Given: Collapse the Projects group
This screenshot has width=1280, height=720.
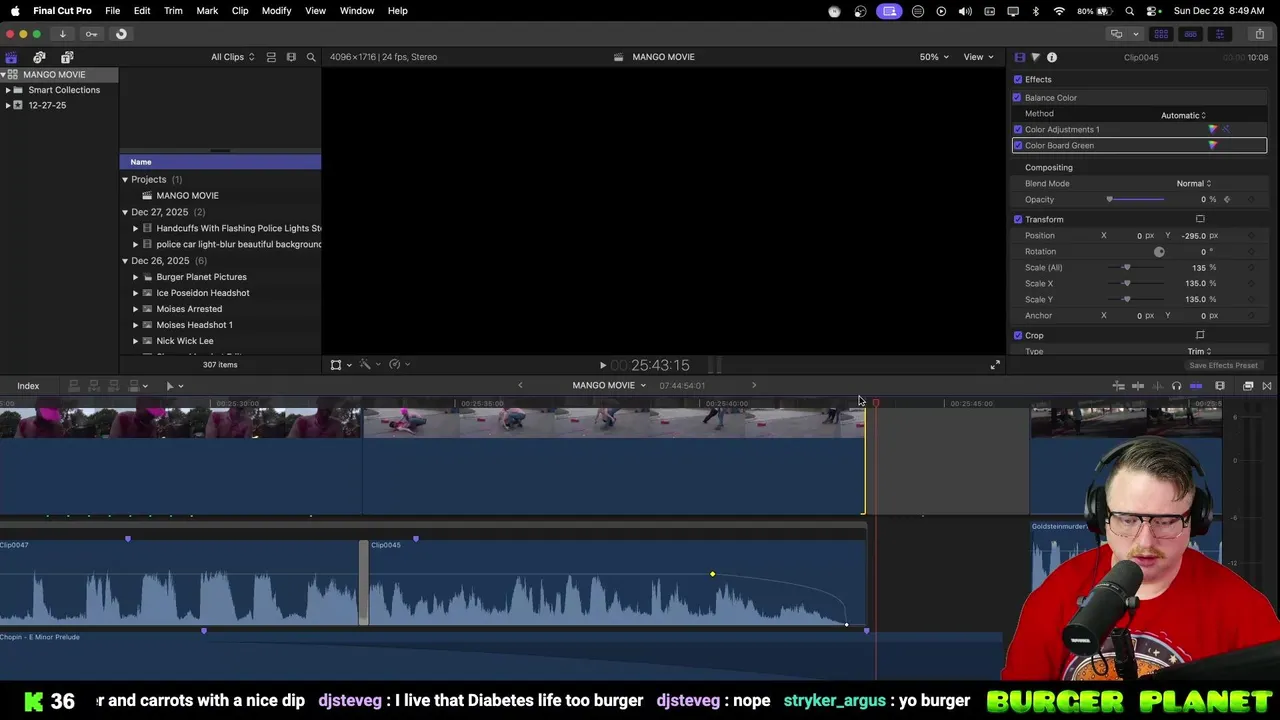Looking at the screenshot, I should pyautogui.click(x=125, y=179).
